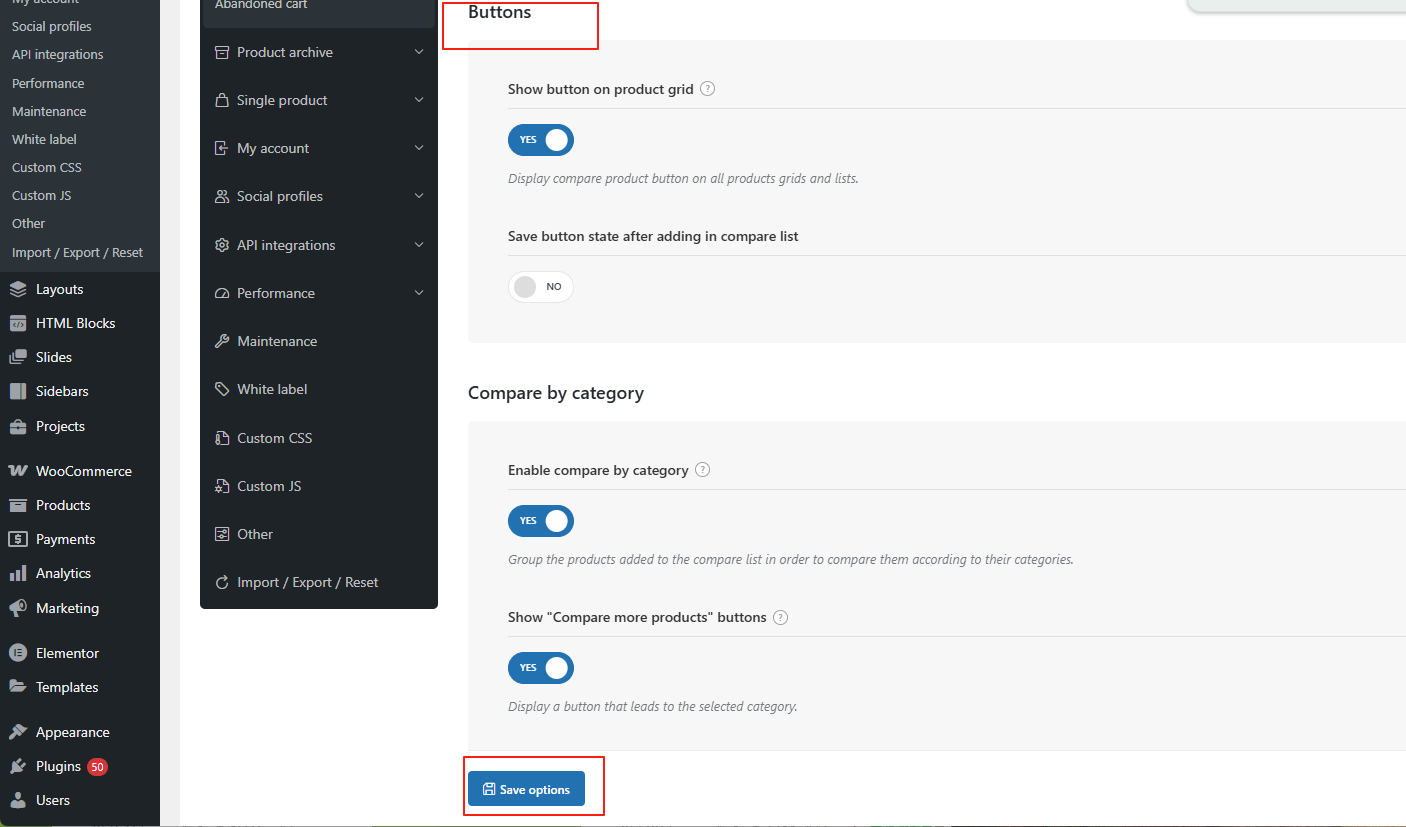Click the Other sliders icon

click(222, 534)
